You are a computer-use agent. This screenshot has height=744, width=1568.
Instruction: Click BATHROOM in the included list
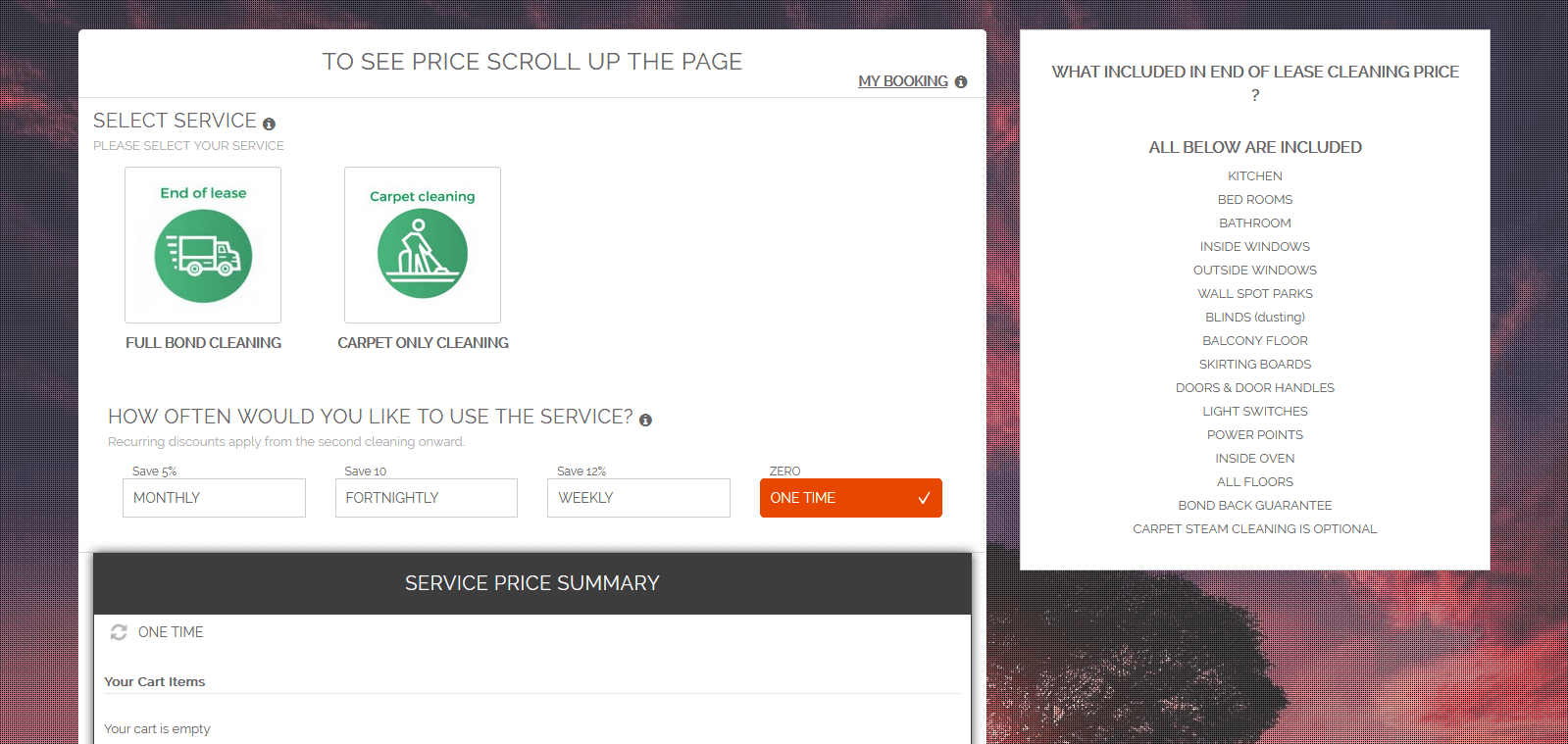coord(1255,223)
